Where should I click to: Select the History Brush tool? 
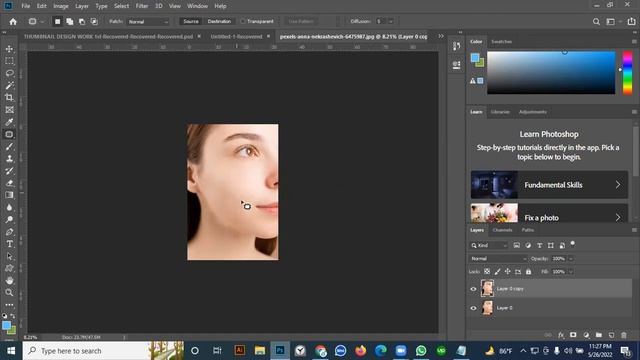point(9,171)
